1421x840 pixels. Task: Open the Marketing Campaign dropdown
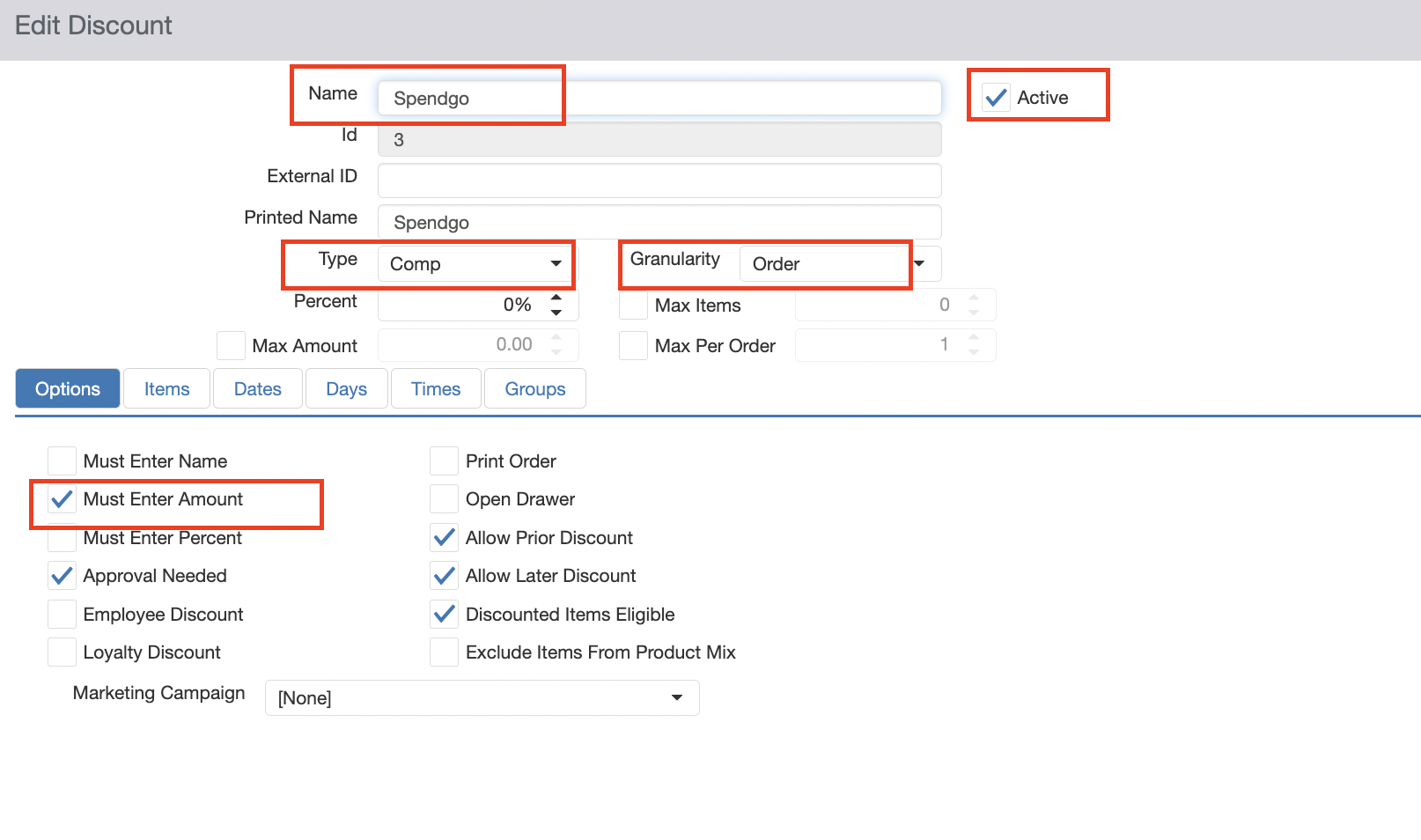coord(482,697)
